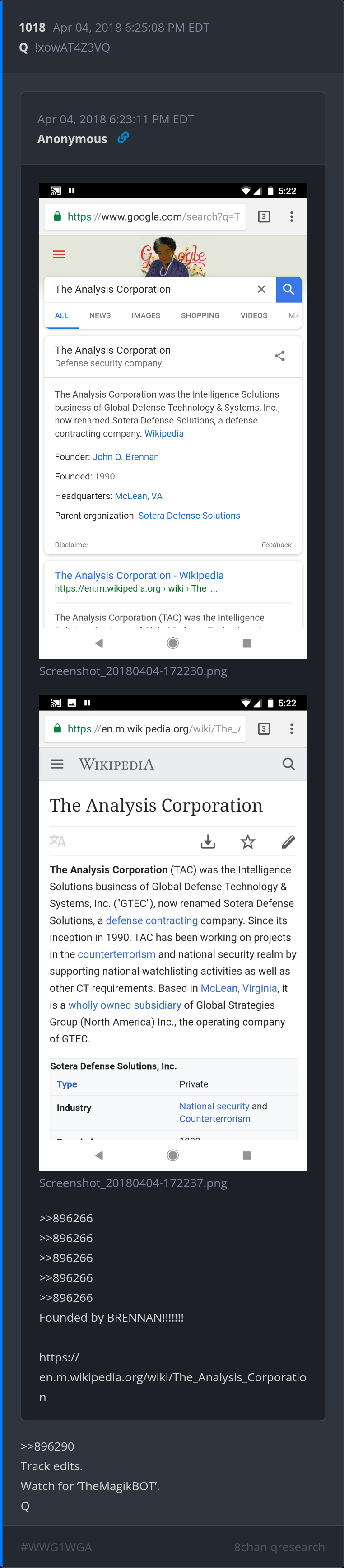Click The Analysis Corporation - Wikipedia result
Viewport: 344px width, 1568px height.
point(139,575)
